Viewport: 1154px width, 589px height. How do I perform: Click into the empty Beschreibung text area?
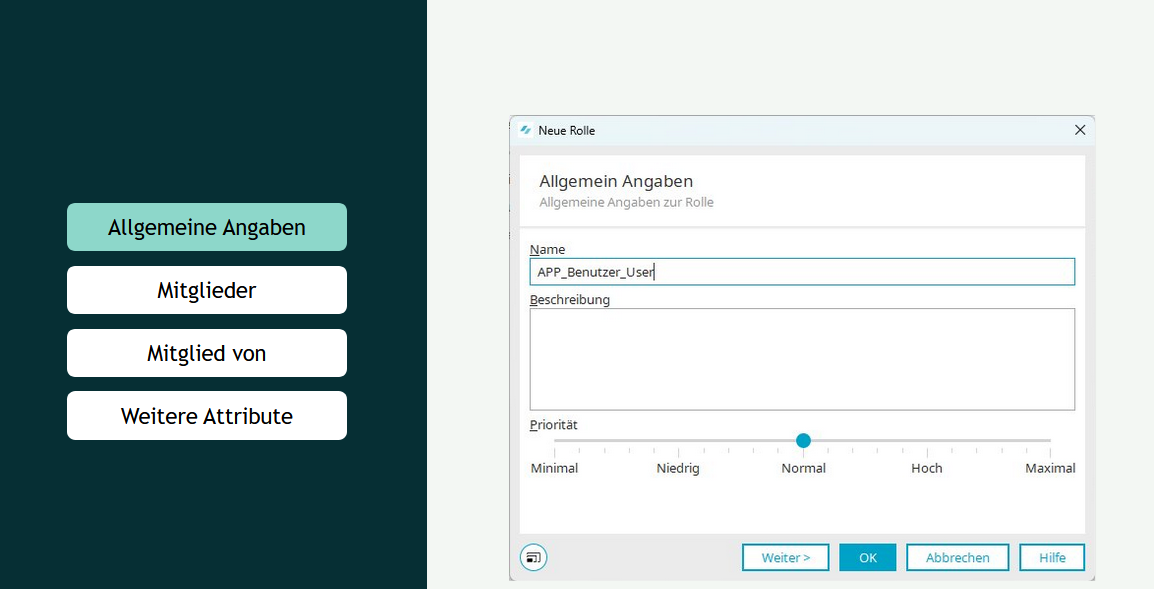(802, 359)
